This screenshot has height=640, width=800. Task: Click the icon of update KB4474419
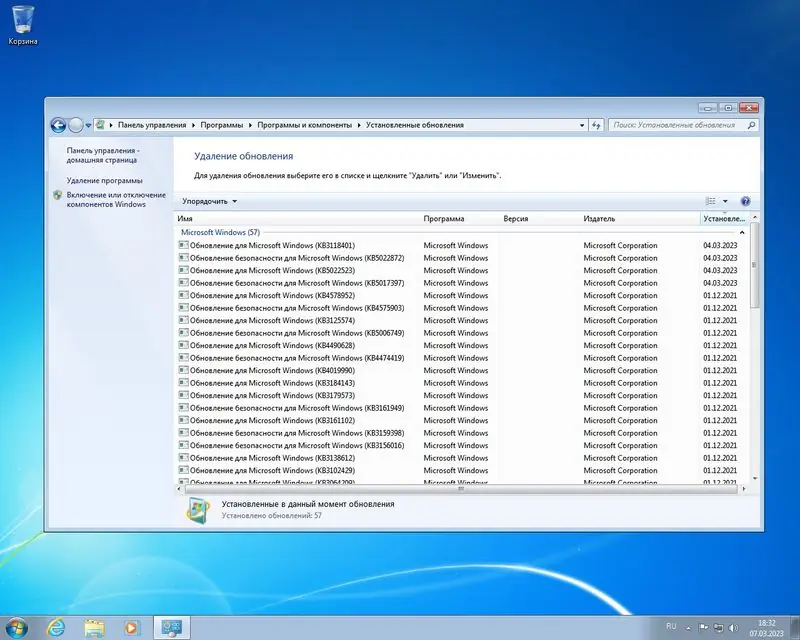183,358
